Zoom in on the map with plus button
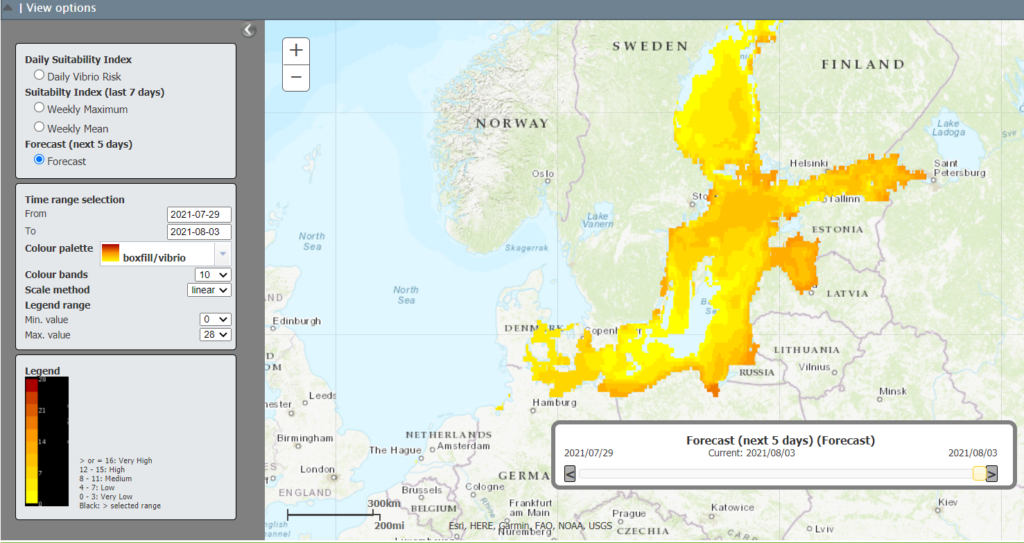Viewport: 1024px width, 543px height. click(296, 51)
